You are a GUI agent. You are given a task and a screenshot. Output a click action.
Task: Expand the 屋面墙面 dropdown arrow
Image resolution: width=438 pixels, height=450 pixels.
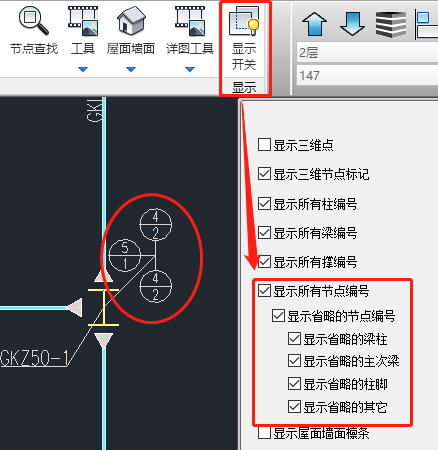pos(131,69)
